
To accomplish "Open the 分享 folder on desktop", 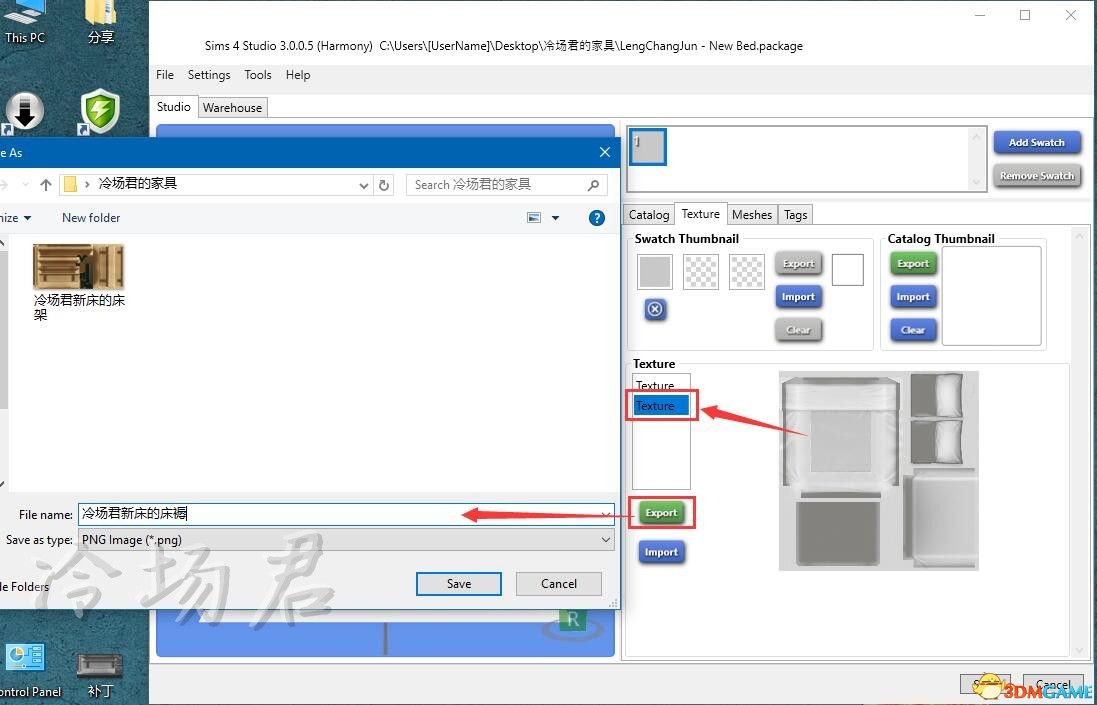I will click(101, 22).
